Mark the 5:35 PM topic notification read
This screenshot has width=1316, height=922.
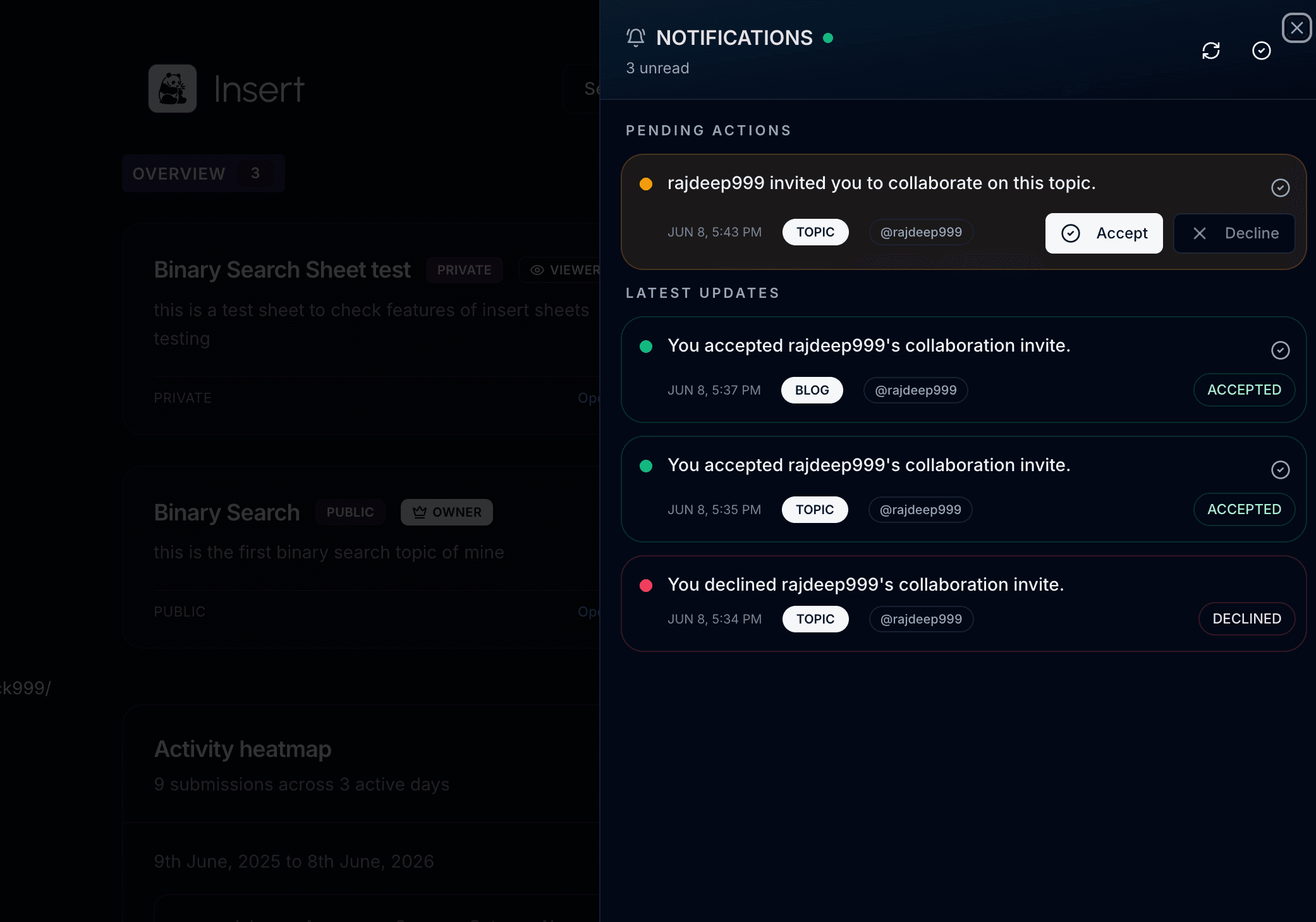click(x=1281, y=470)
